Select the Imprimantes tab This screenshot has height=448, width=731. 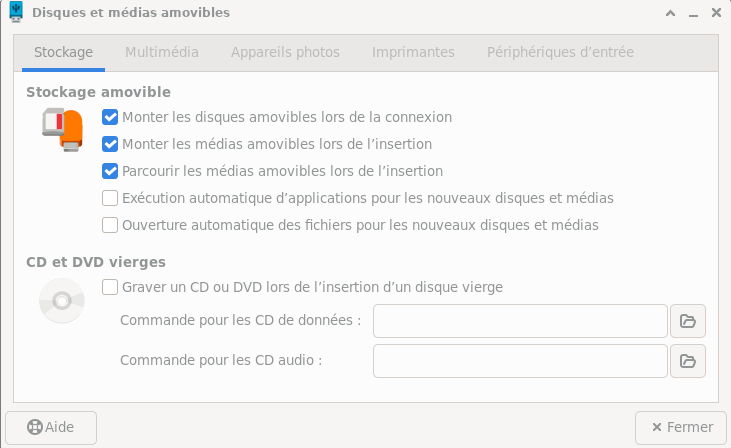(x=413, y=52)
